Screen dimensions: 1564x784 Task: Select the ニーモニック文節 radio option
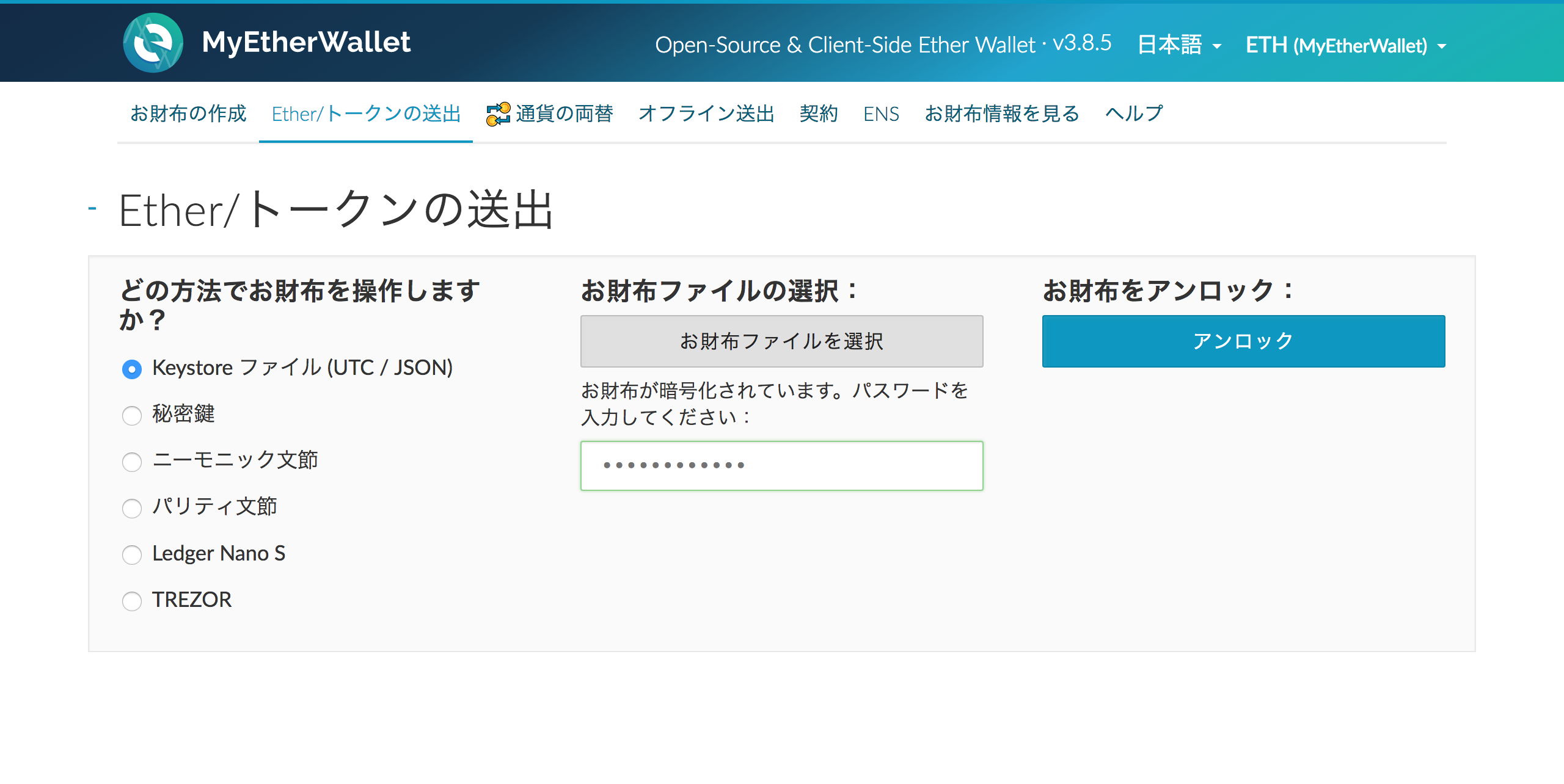pyautogui.click(x=132, y=462)
